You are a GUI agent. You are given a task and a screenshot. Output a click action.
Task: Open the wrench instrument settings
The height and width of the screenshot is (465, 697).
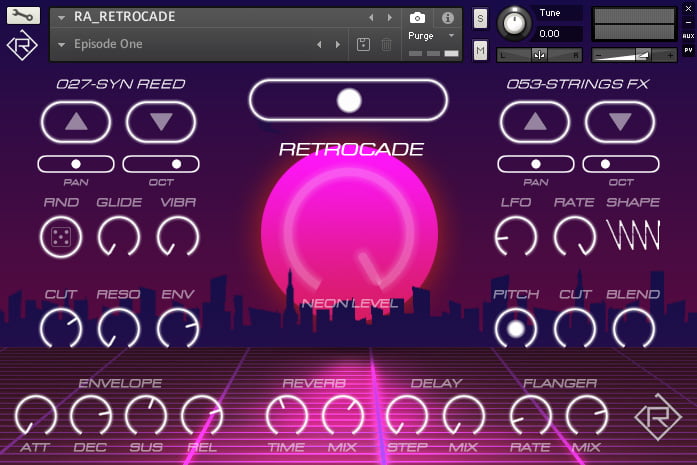tap(23, 16)
